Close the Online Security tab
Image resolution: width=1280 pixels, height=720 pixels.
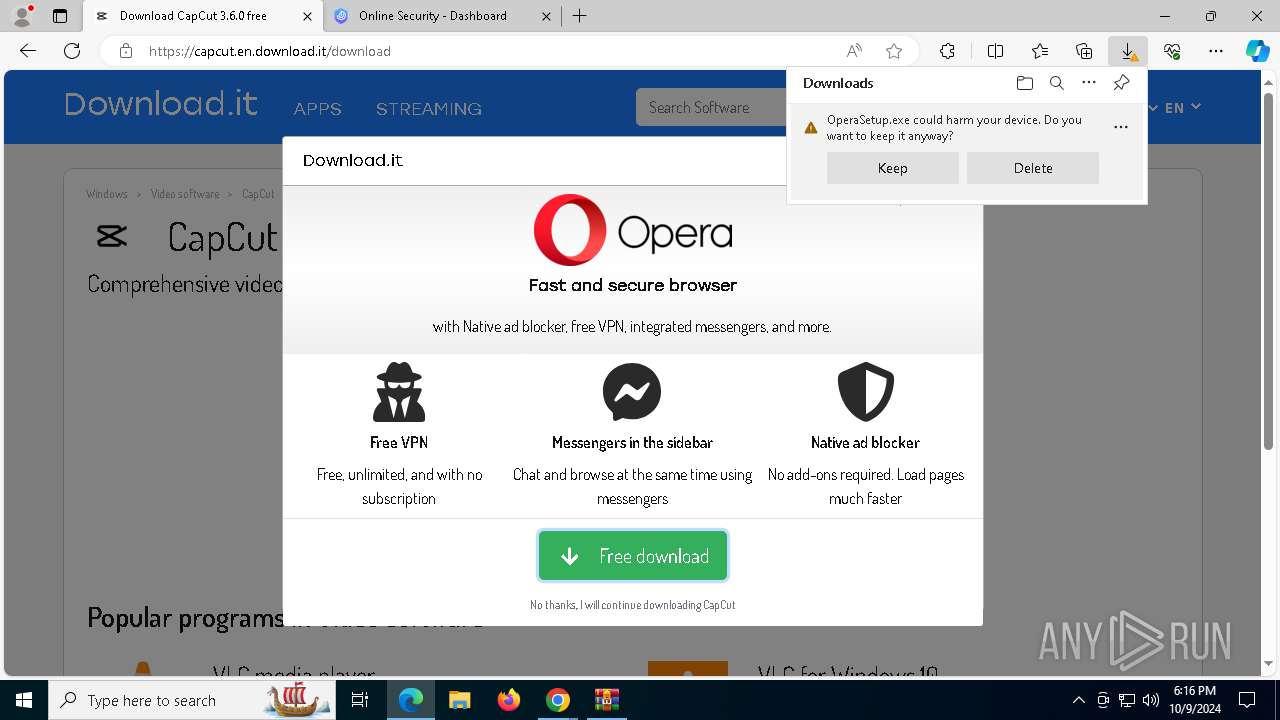coord(546,16)
